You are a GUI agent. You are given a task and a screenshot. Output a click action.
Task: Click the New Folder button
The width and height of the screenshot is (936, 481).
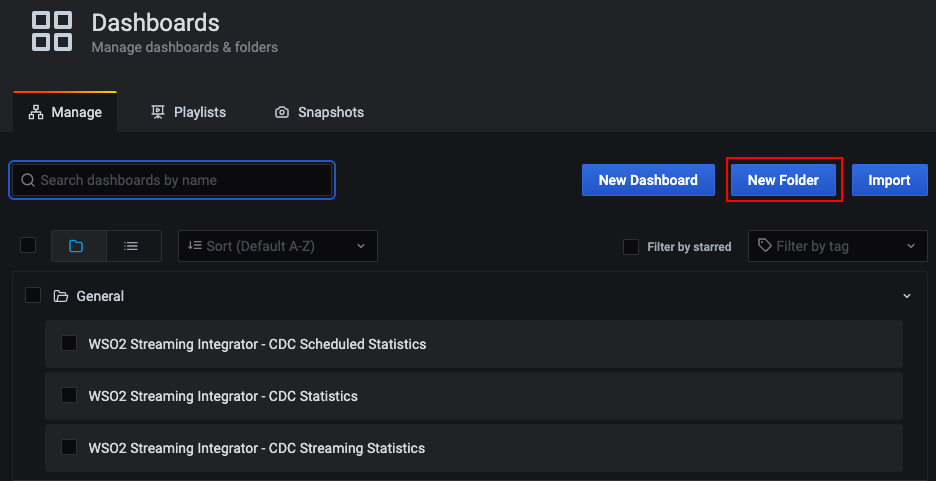tap(783, 180)
